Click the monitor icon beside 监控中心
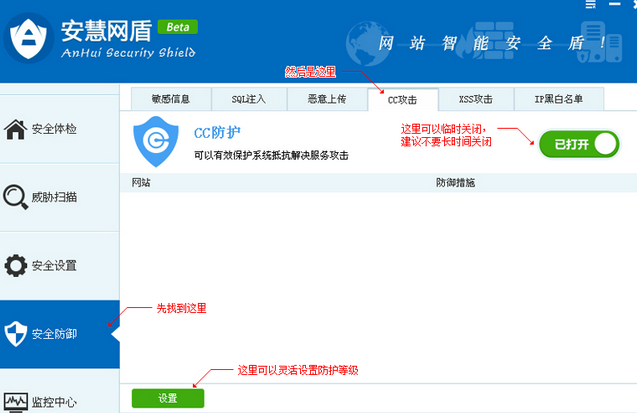Image resolution: width=637 pixels, height=413 pixels. click(x=15, y=402)
